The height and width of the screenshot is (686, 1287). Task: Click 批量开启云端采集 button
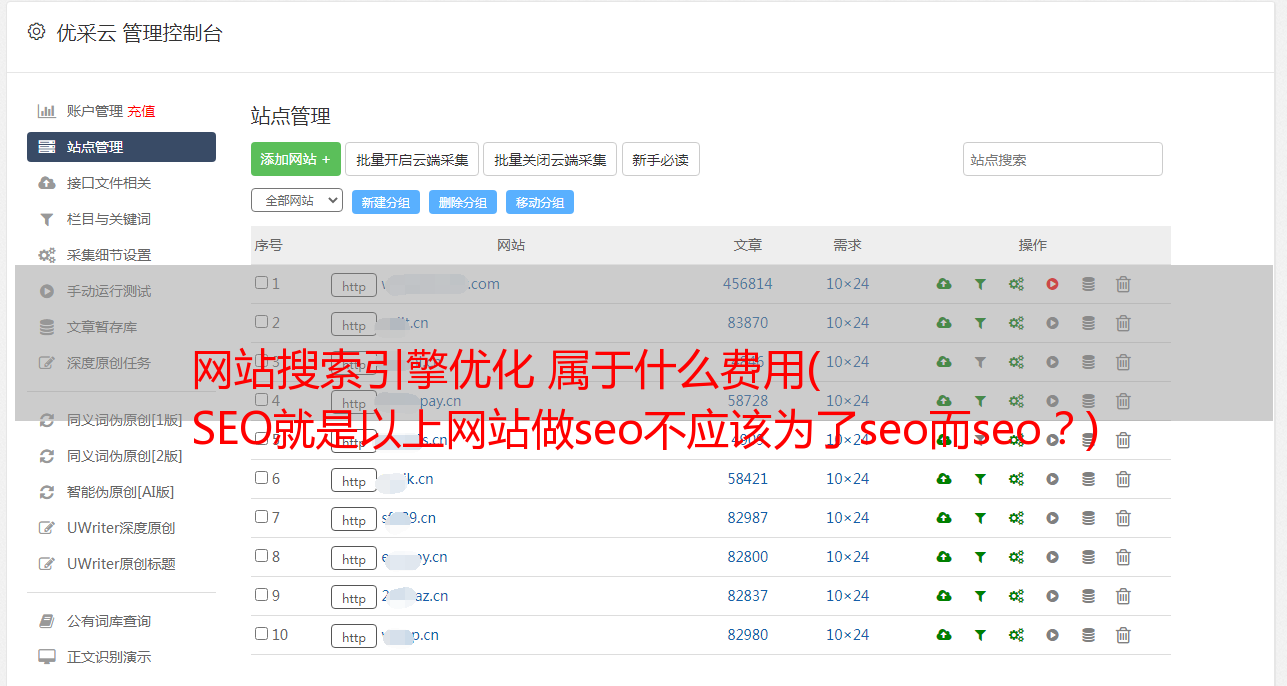pos(412,159)
